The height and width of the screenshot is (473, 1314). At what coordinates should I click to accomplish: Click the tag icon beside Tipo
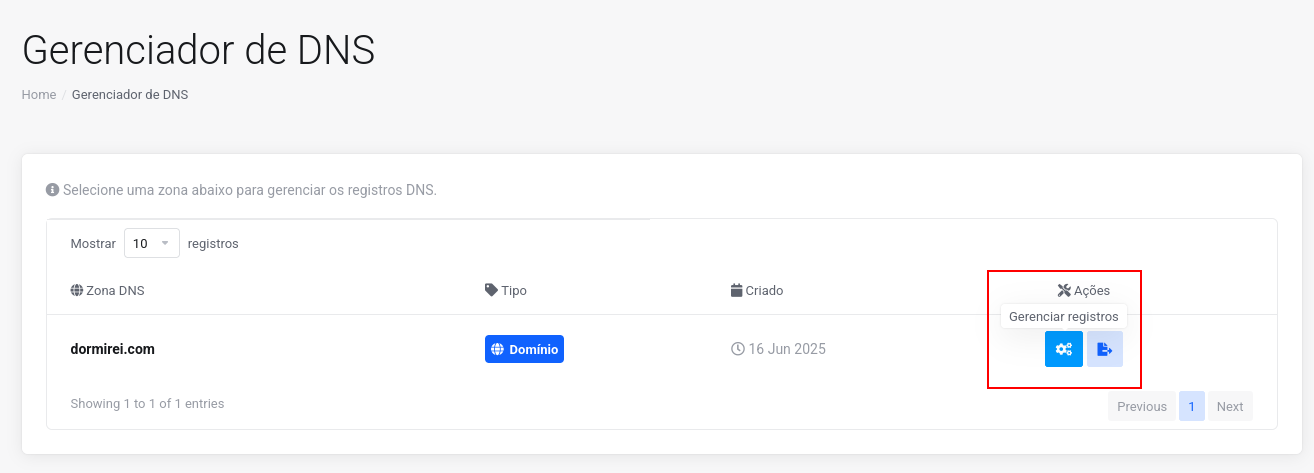[x=491, y=290]
